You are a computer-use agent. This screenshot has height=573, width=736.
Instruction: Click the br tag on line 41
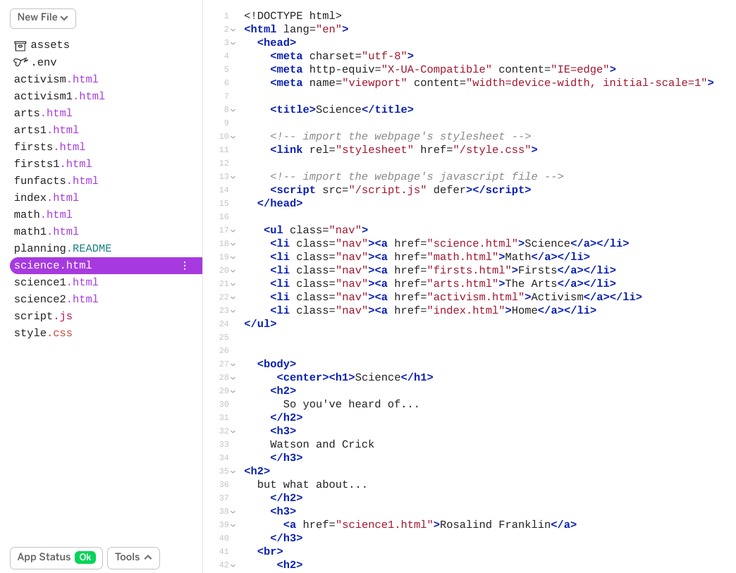[270, 551]
